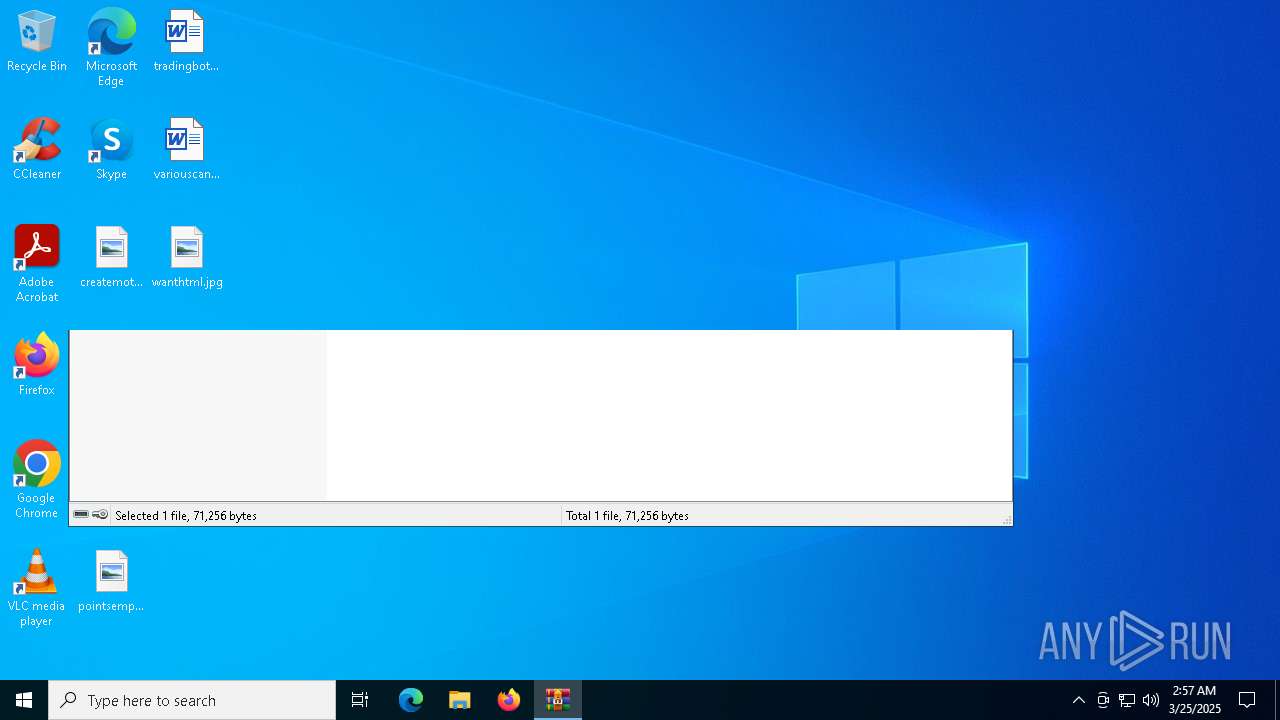
Task: Open the volume control tray icon
Action: [1151, 700]
